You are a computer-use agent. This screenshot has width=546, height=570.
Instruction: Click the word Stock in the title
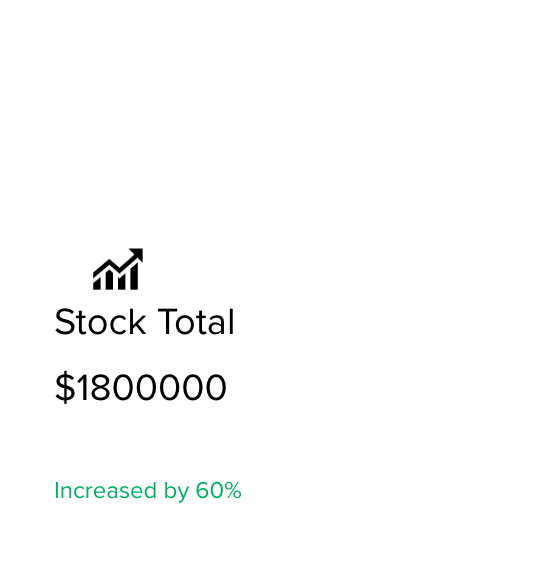tap(100, 322)
